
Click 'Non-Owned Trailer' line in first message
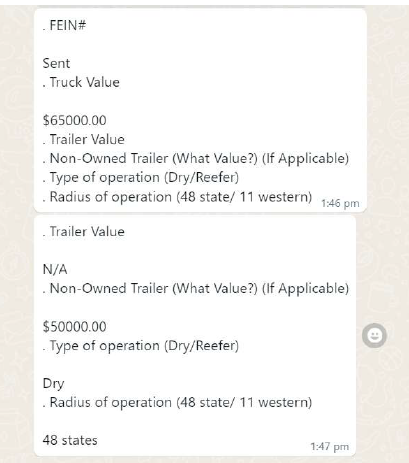point(196,158)
